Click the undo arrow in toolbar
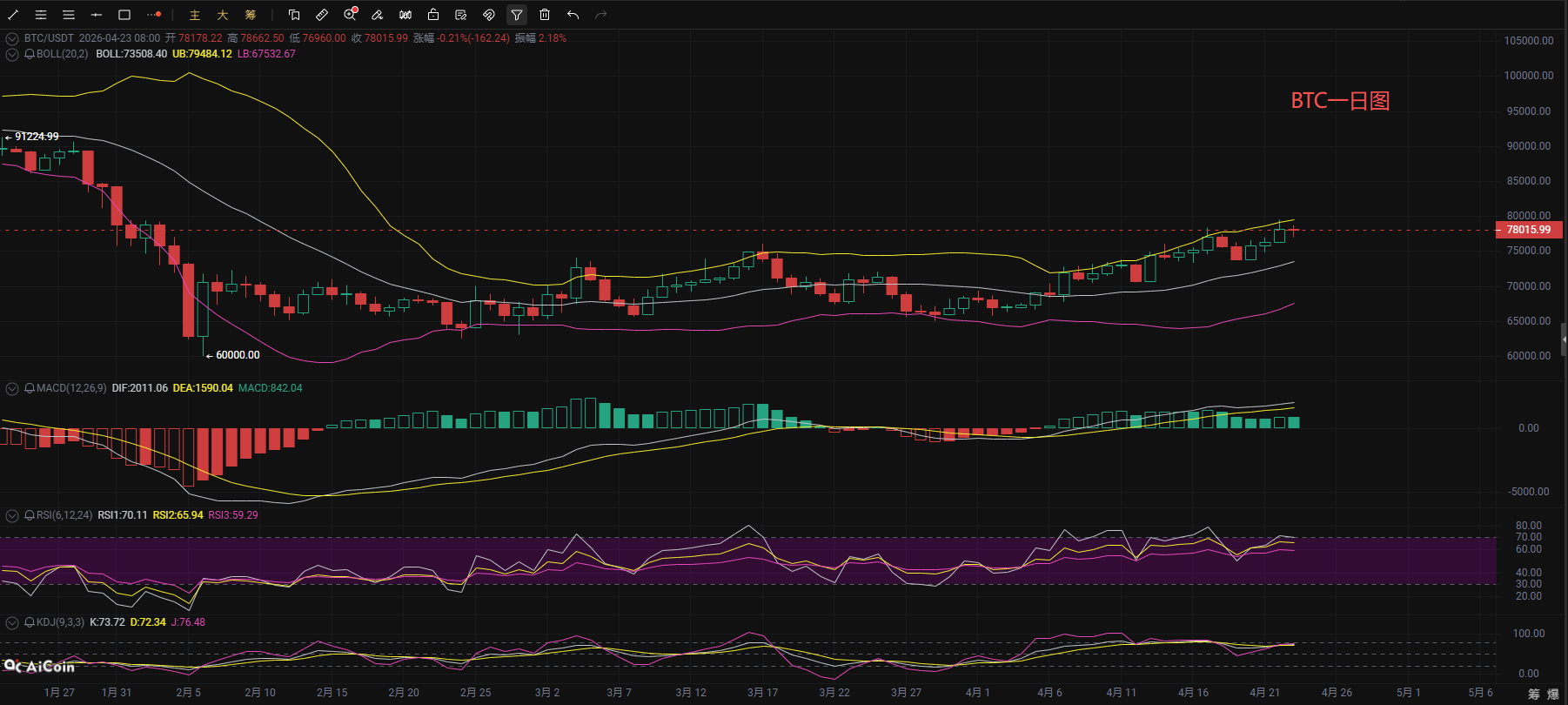This screenshot has height=705, width=1568. pyautogui.click(x=573, y=15)
